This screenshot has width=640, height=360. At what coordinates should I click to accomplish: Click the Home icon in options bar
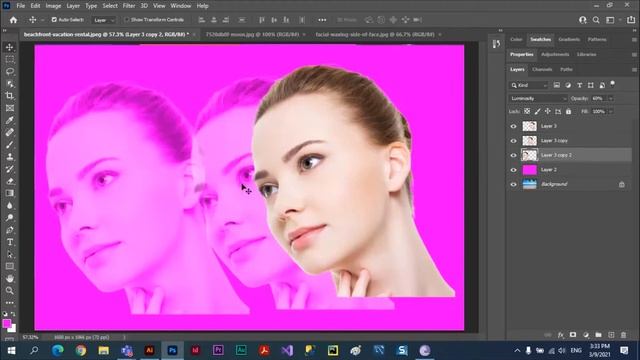point(13,20)
